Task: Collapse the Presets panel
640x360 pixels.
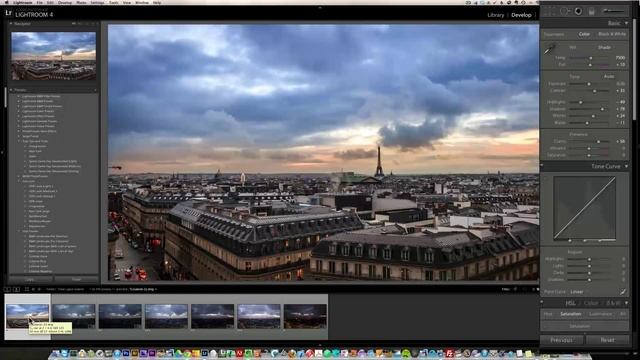Action: 11,90
